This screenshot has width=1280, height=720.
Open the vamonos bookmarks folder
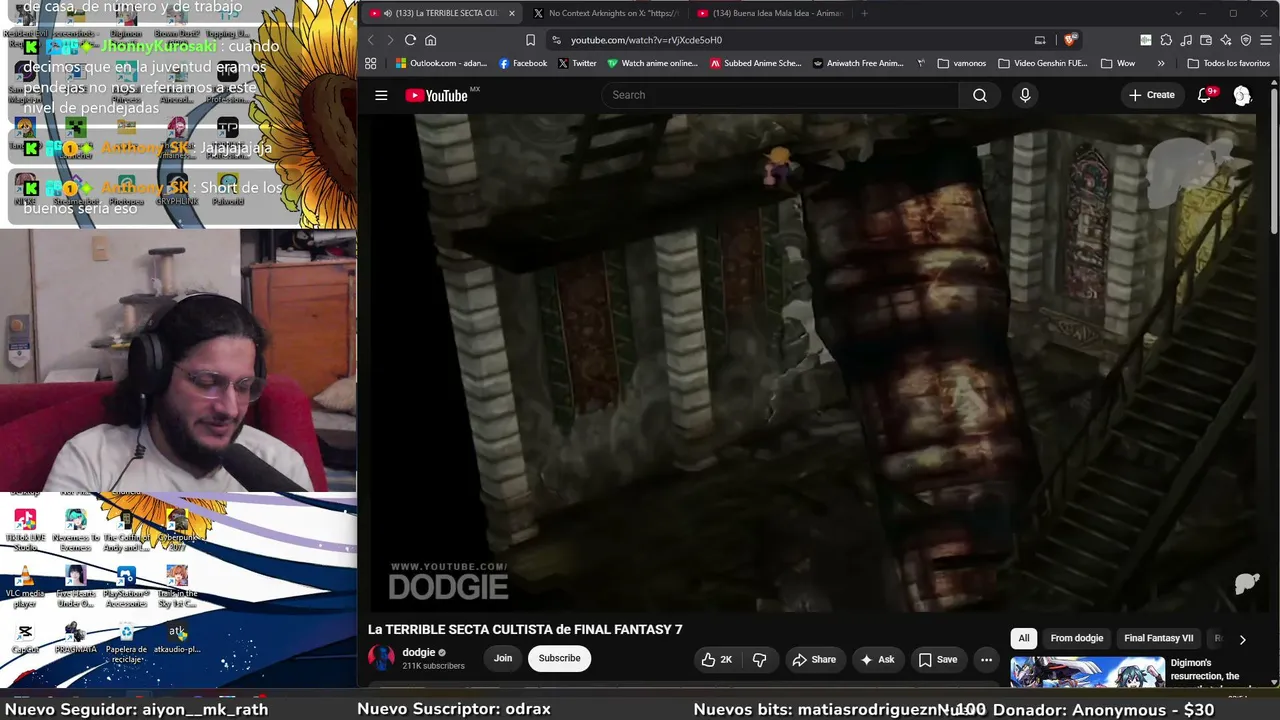pos(962,63)
